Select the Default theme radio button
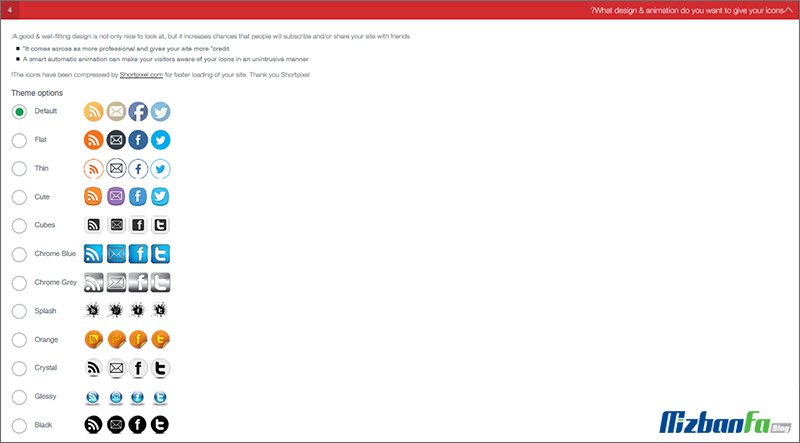 [x=19, y=112]
